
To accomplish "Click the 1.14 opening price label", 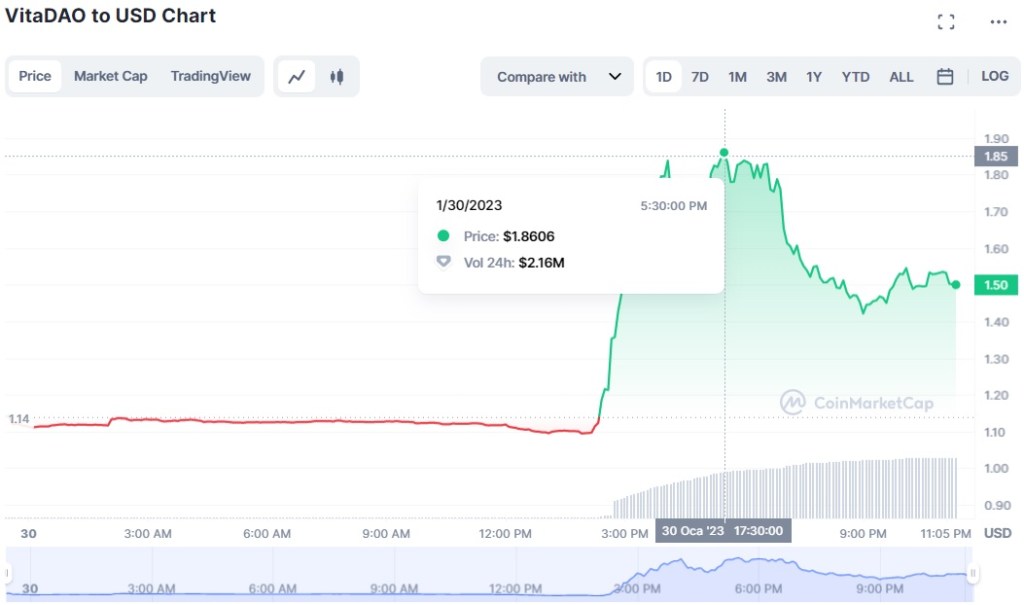I will (x=18, y=419).
